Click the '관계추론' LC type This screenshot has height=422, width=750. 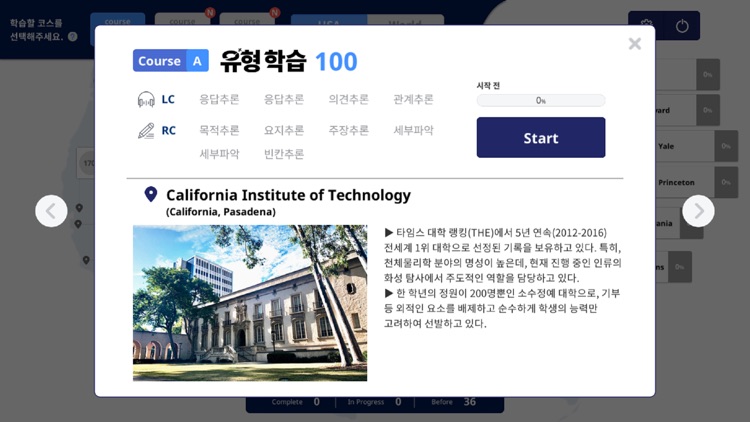pyautogui.click(x=413, y=99)
